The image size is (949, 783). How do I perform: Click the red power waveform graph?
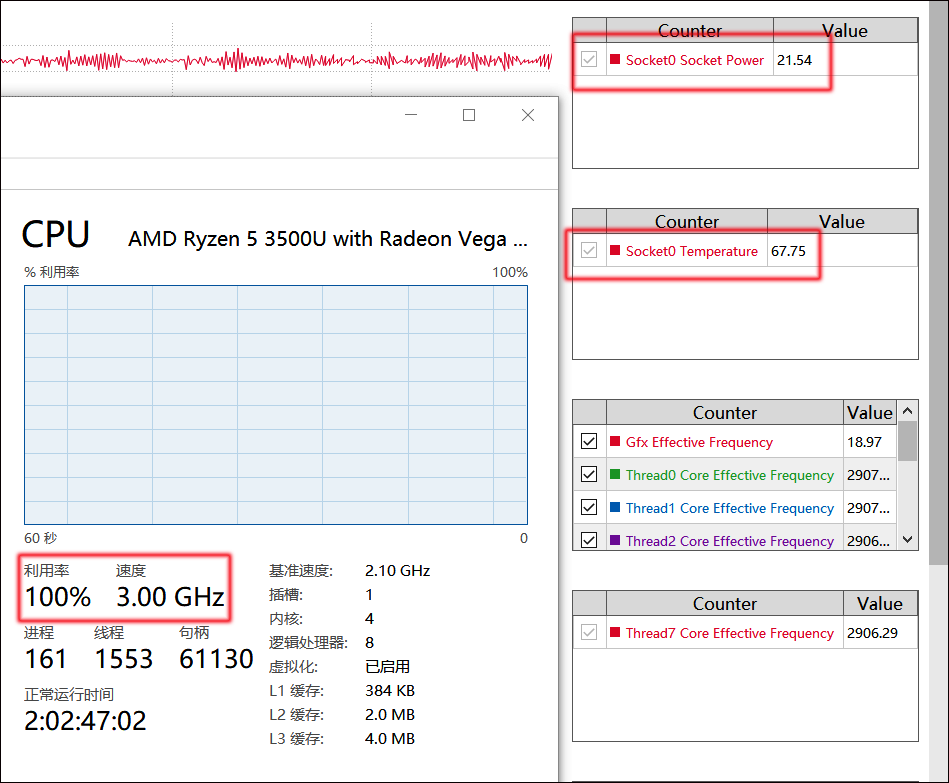tap(276, 60)
